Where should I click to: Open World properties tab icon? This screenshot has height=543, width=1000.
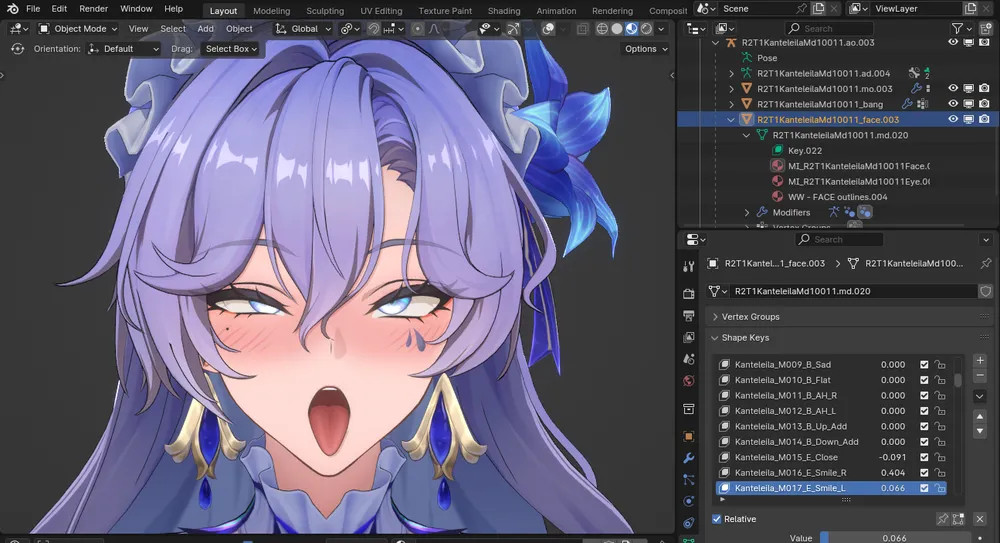[689, 381]
